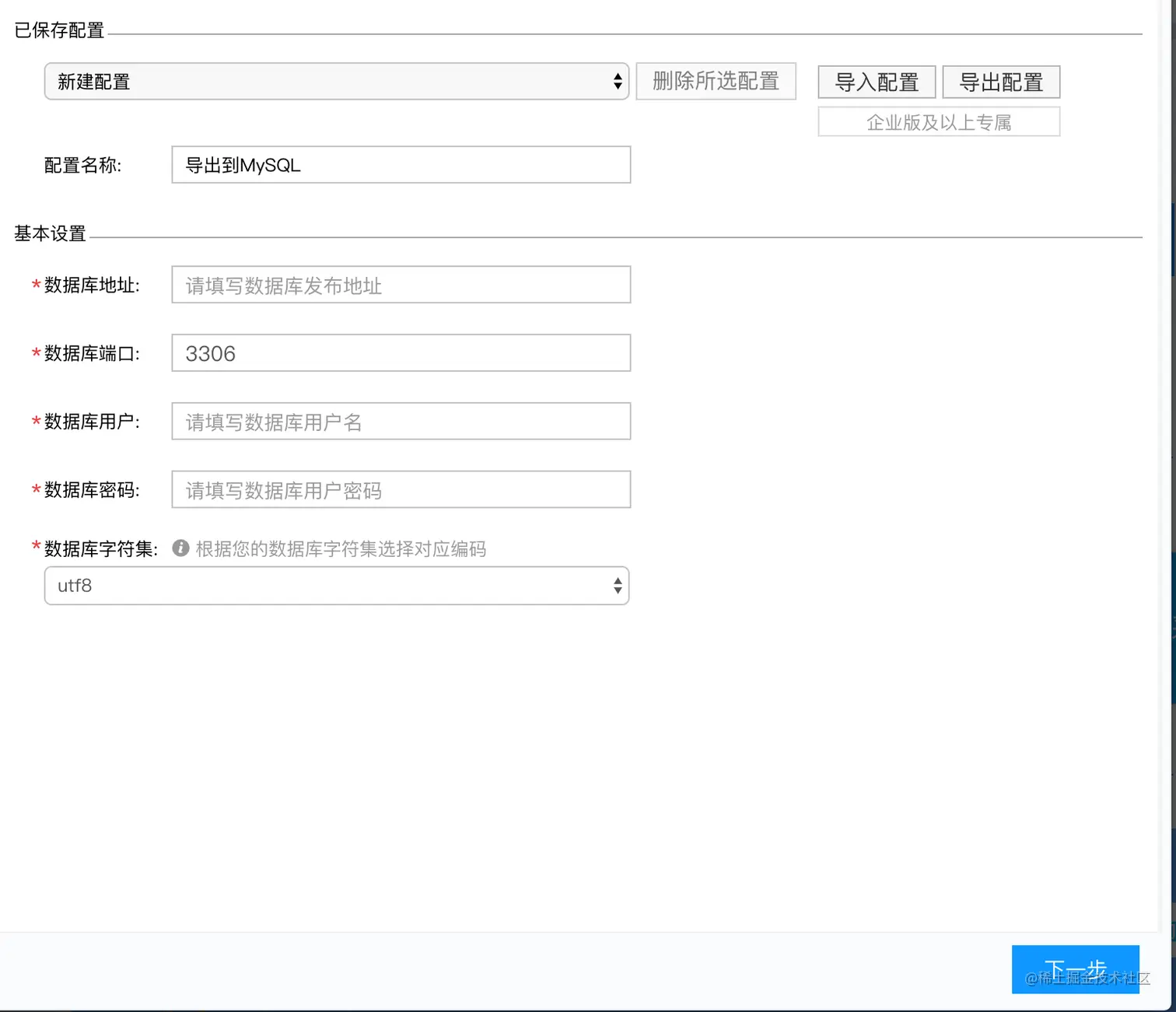Image resolution: width=1176 pixels, height=1012 pixels.
Task: Click the 已保存配置 section header
Action: [58, 31]
